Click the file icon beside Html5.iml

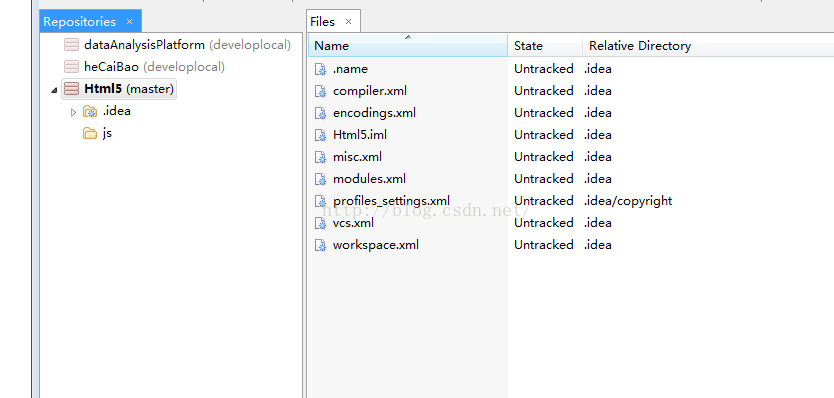(320, 135)
